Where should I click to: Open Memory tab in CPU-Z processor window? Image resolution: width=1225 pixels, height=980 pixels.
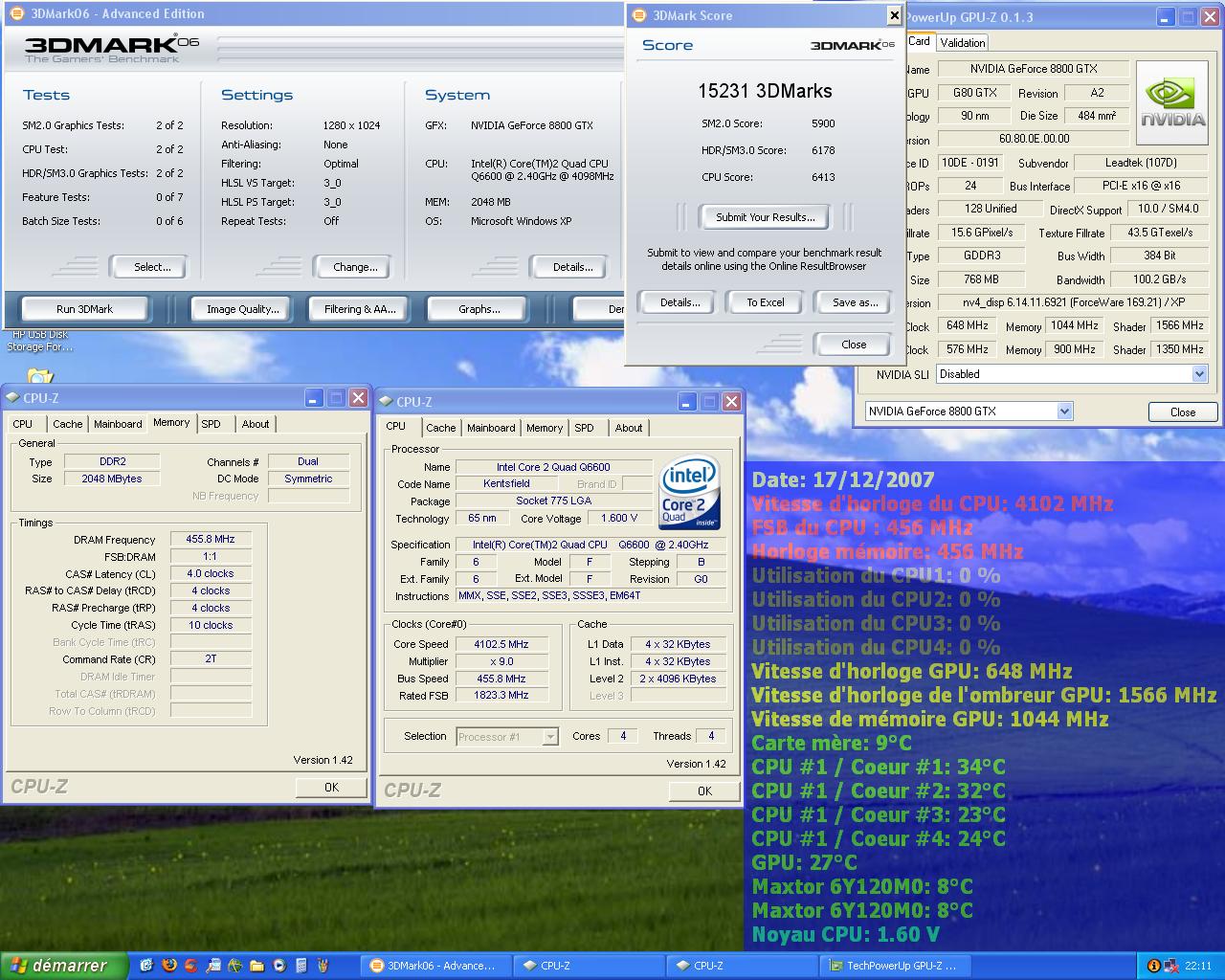click(544, 428)
